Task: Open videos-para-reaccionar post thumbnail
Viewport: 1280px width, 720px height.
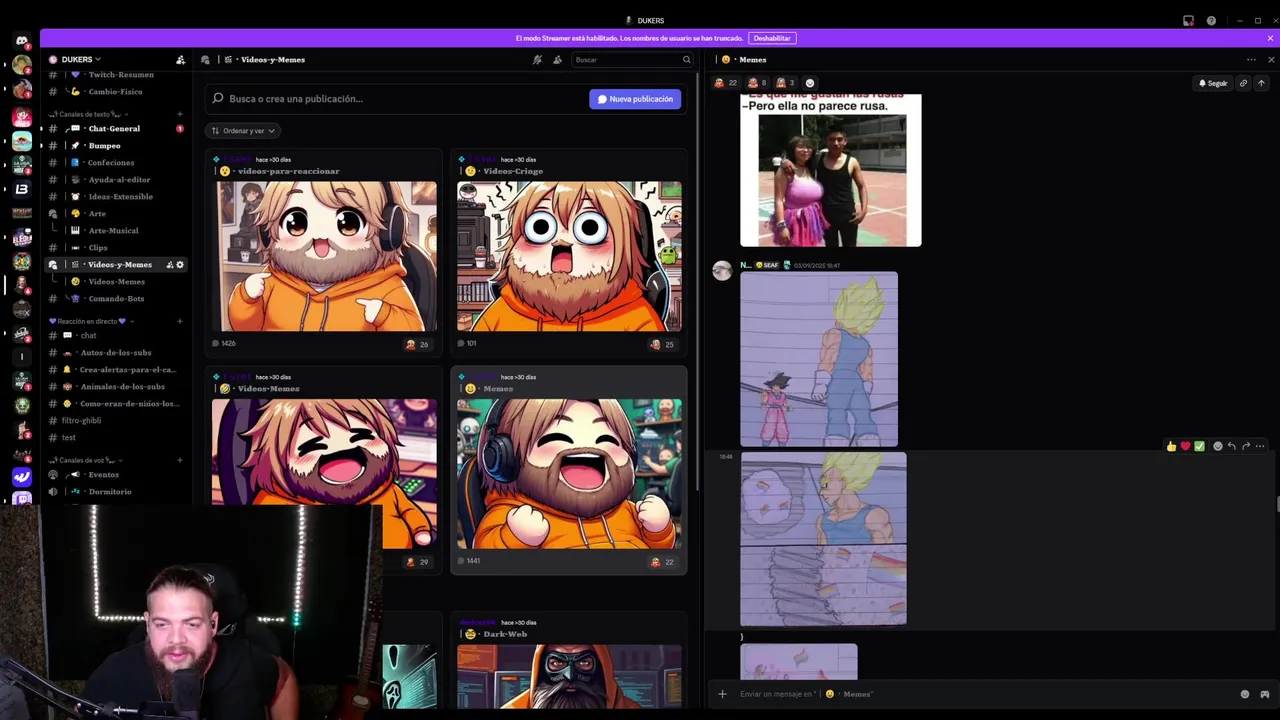Action: pyautogui.click(x=324, y=256)
